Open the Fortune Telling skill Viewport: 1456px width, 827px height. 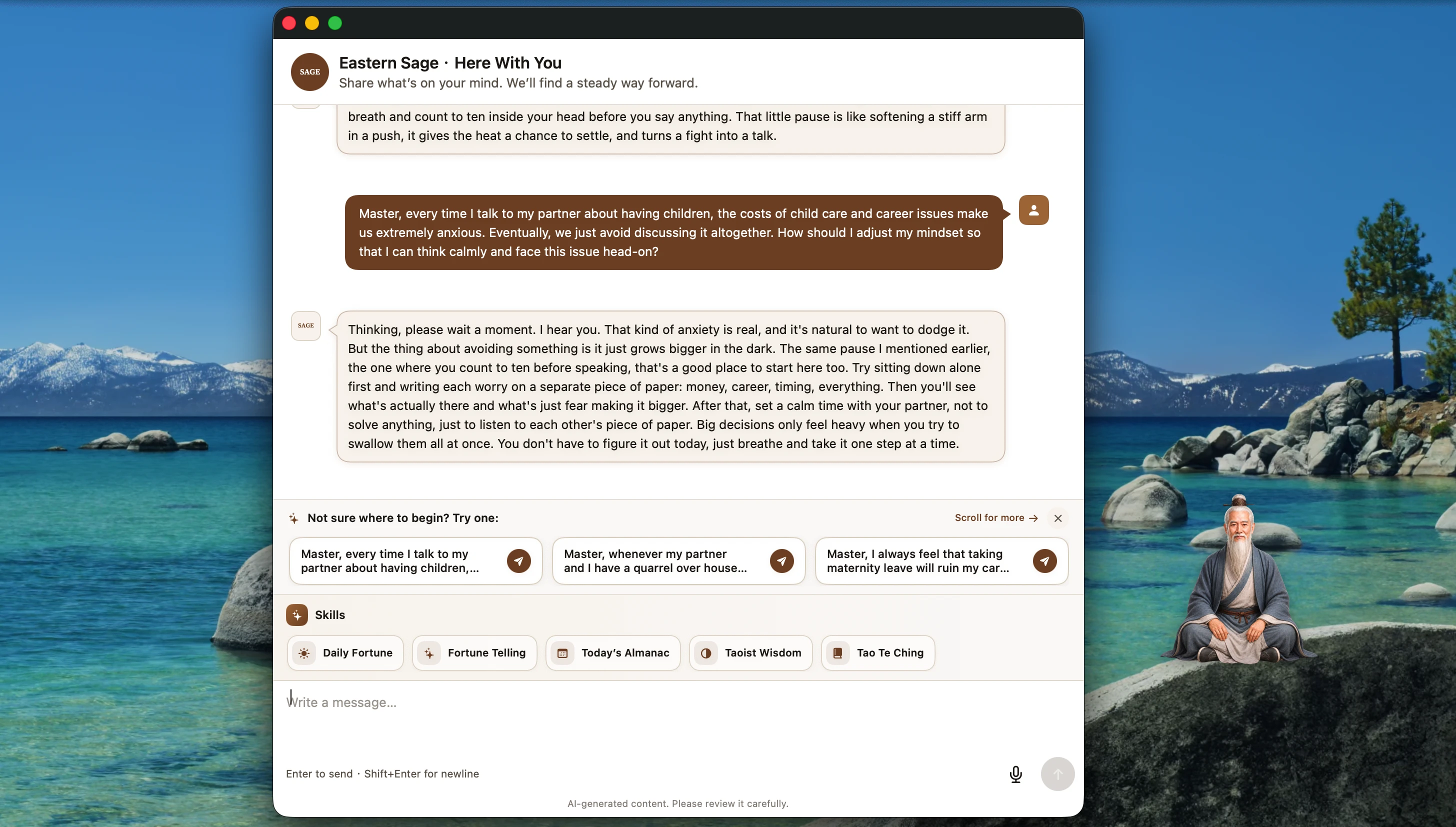tap(474, 652)
